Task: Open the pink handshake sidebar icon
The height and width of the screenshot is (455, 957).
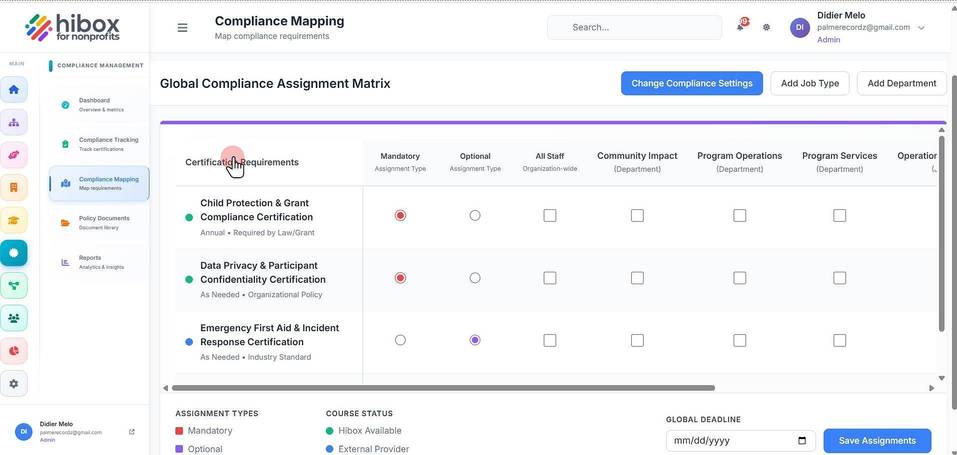Action: [x=13, y=155]
